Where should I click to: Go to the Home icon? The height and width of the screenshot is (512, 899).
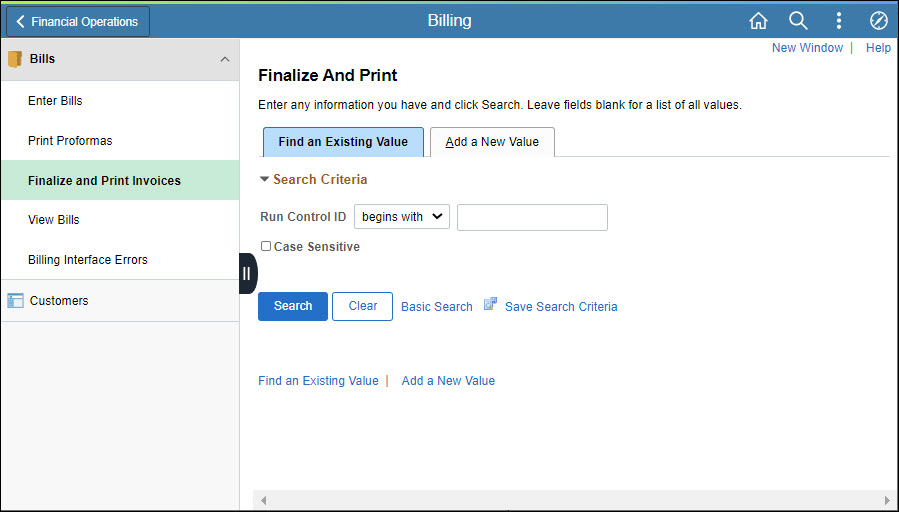pyautogui.click(x=758, y=21)
